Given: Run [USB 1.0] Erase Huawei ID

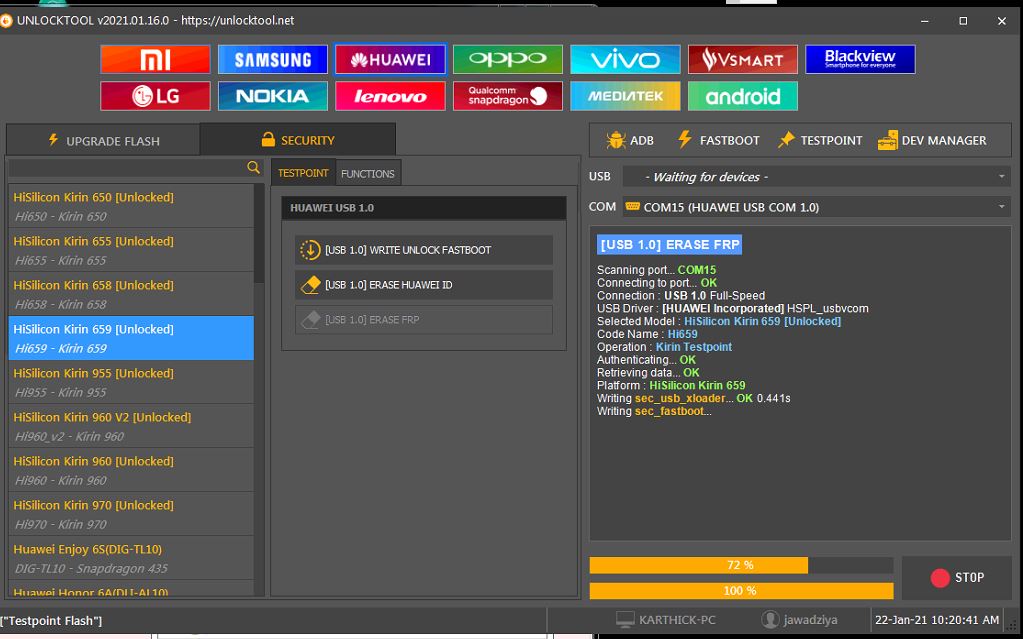Looking at the screenshot, I should tap(424, 285).
